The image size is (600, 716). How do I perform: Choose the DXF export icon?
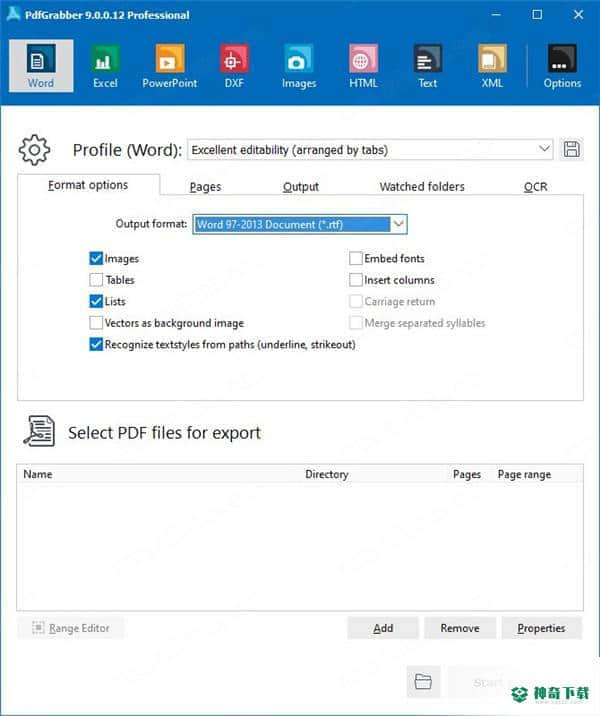[x=234, y=66]
